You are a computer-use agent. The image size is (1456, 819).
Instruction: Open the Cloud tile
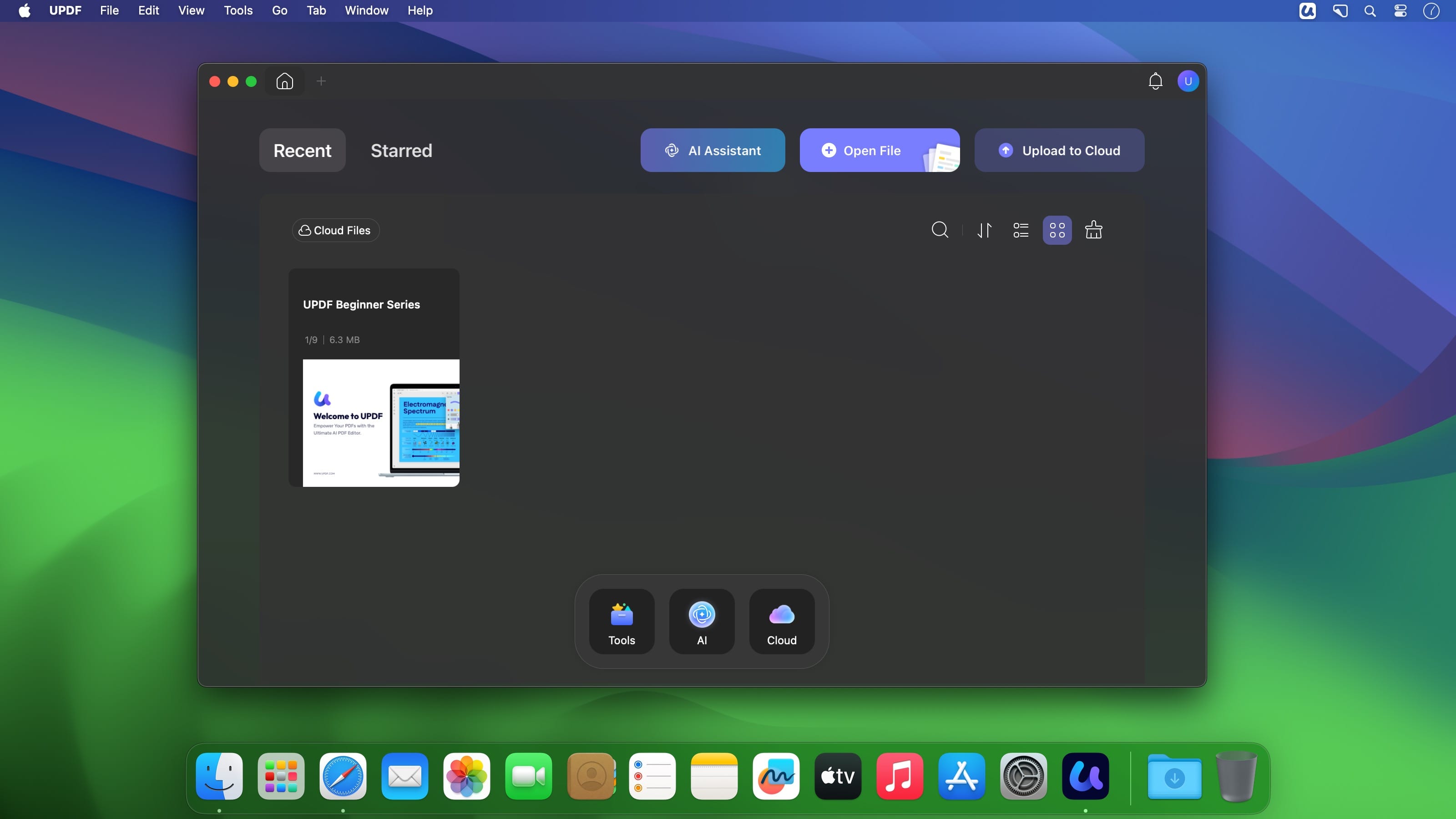pyautogui.click(x=782, y=621)
